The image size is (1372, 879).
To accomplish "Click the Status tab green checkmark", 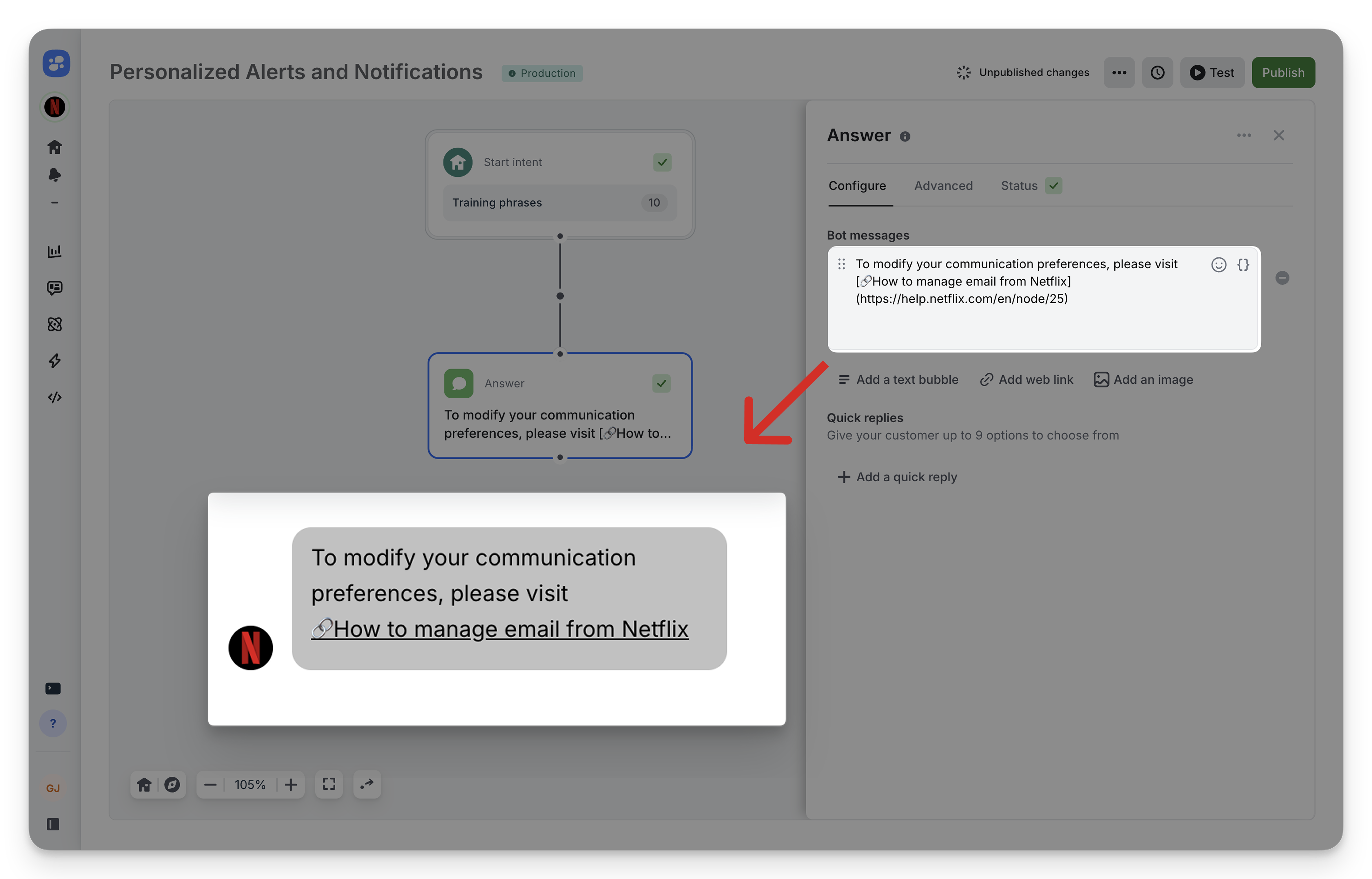I will [x=1053, y=185].
